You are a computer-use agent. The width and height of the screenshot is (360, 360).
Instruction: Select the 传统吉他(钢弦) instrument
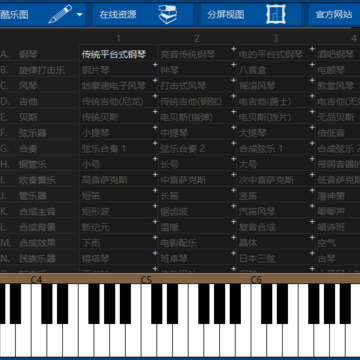[x=191, y=102]
